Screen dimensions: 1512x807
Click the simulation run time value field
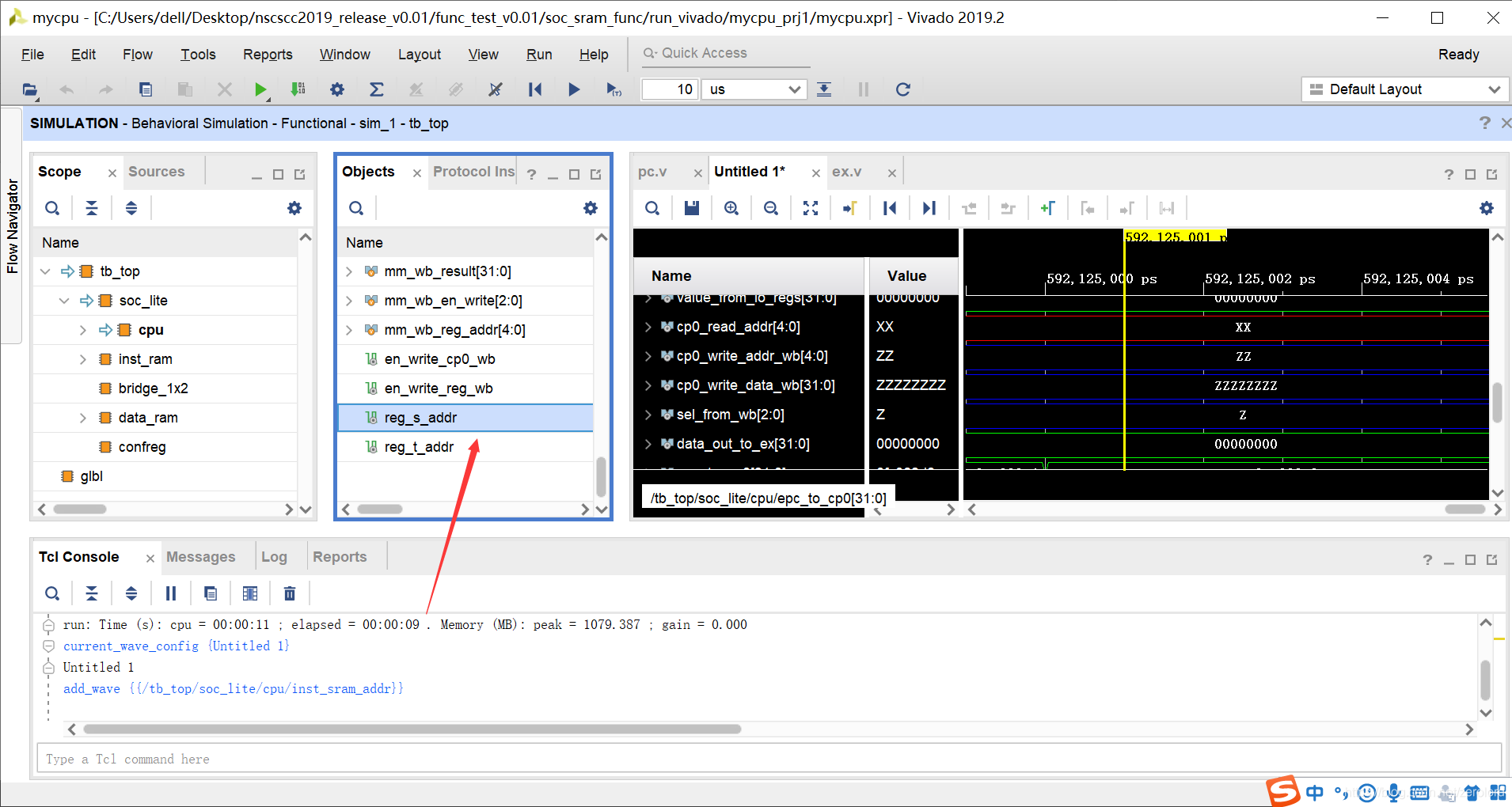click(x=670, y=89)
